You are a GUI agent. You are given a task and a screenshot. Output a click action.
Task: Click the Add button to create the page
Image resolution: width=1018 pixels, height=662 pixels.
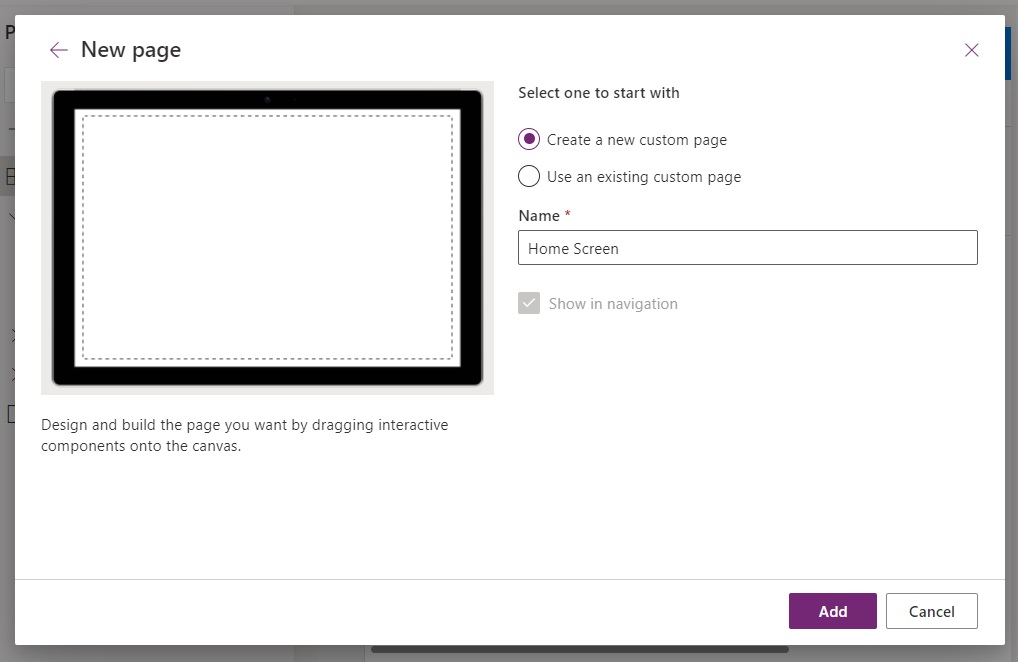[x=832, y=611]
